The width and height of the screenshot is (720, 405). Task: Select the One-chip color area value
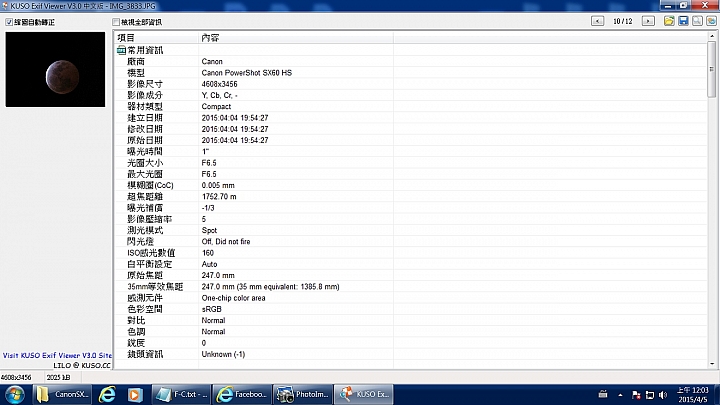pos(233,298)
